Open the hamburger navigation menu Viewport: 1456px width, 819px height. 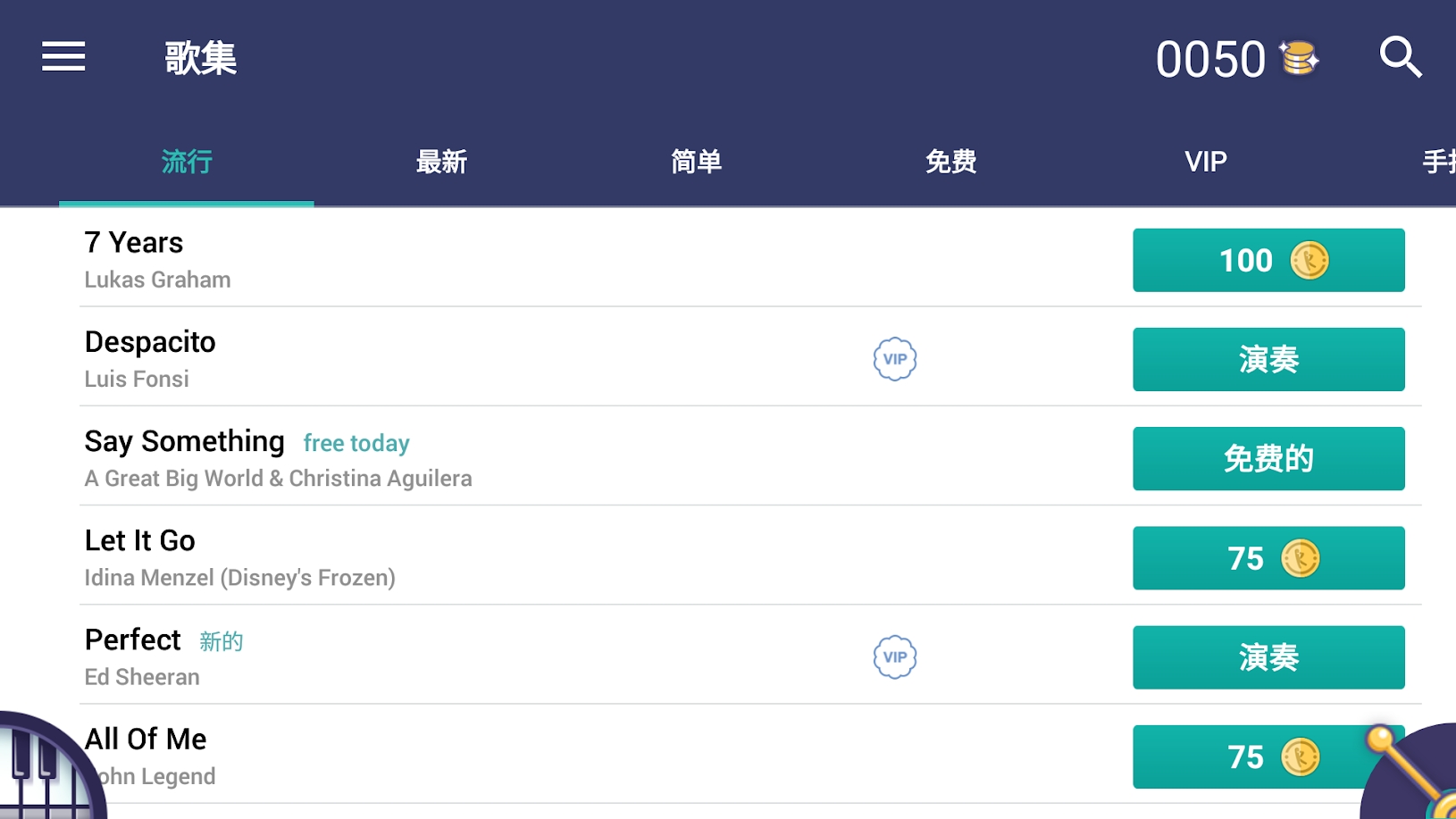click(63, 57)
